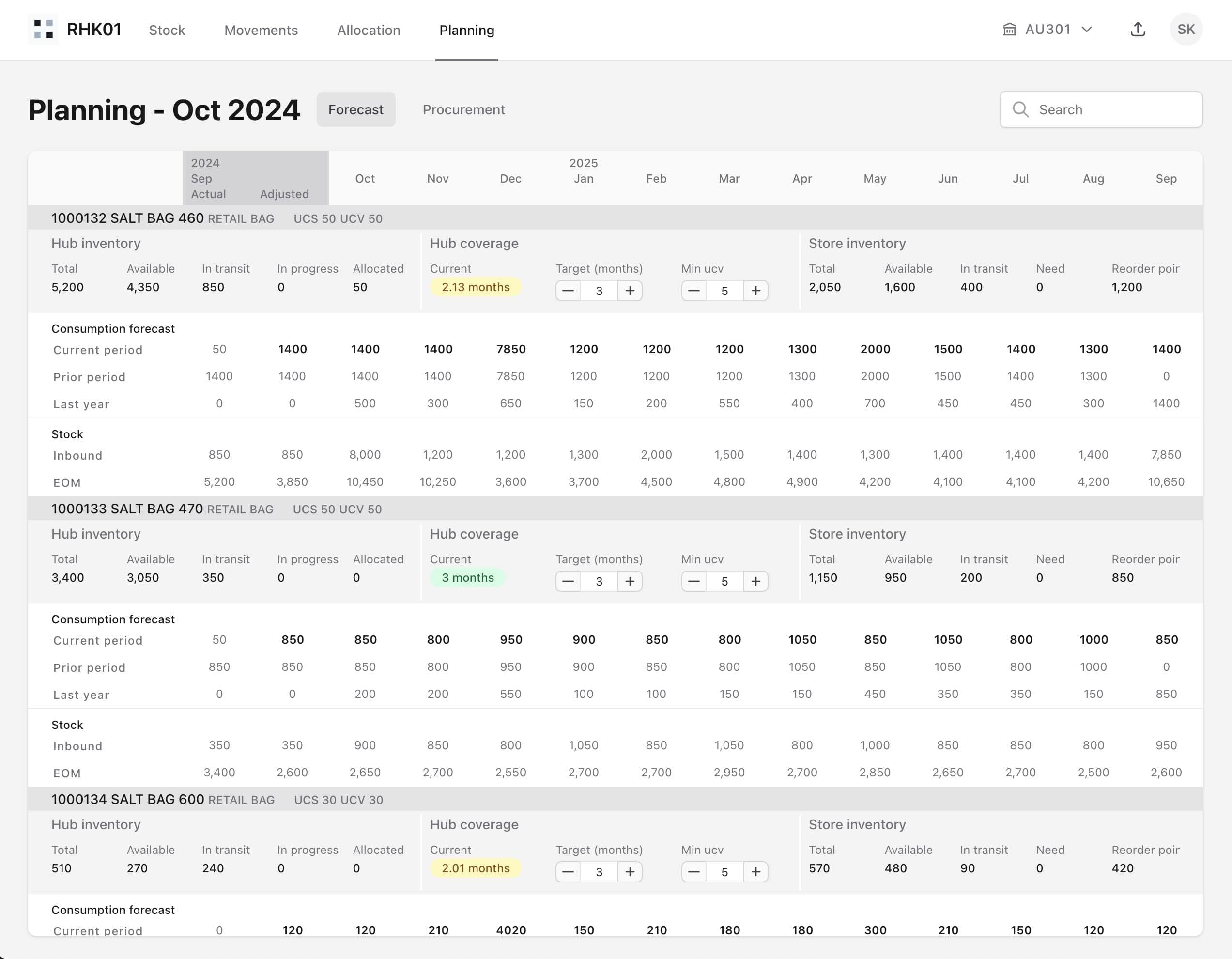This screenshot has height=959, width=1232.
Task: Decrease Target months for SALT BAG 460
Action: coord(568,291)
